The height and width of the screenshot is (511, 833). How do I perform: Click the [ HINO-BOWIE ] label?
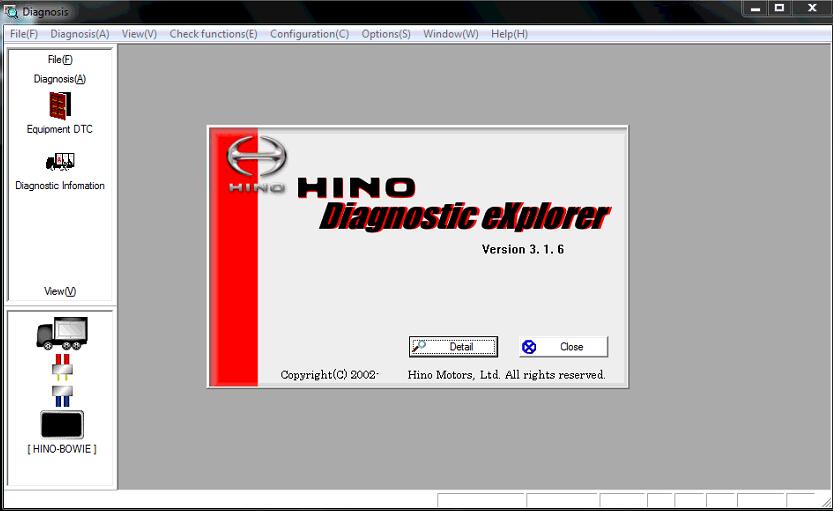tap(62, 449)
